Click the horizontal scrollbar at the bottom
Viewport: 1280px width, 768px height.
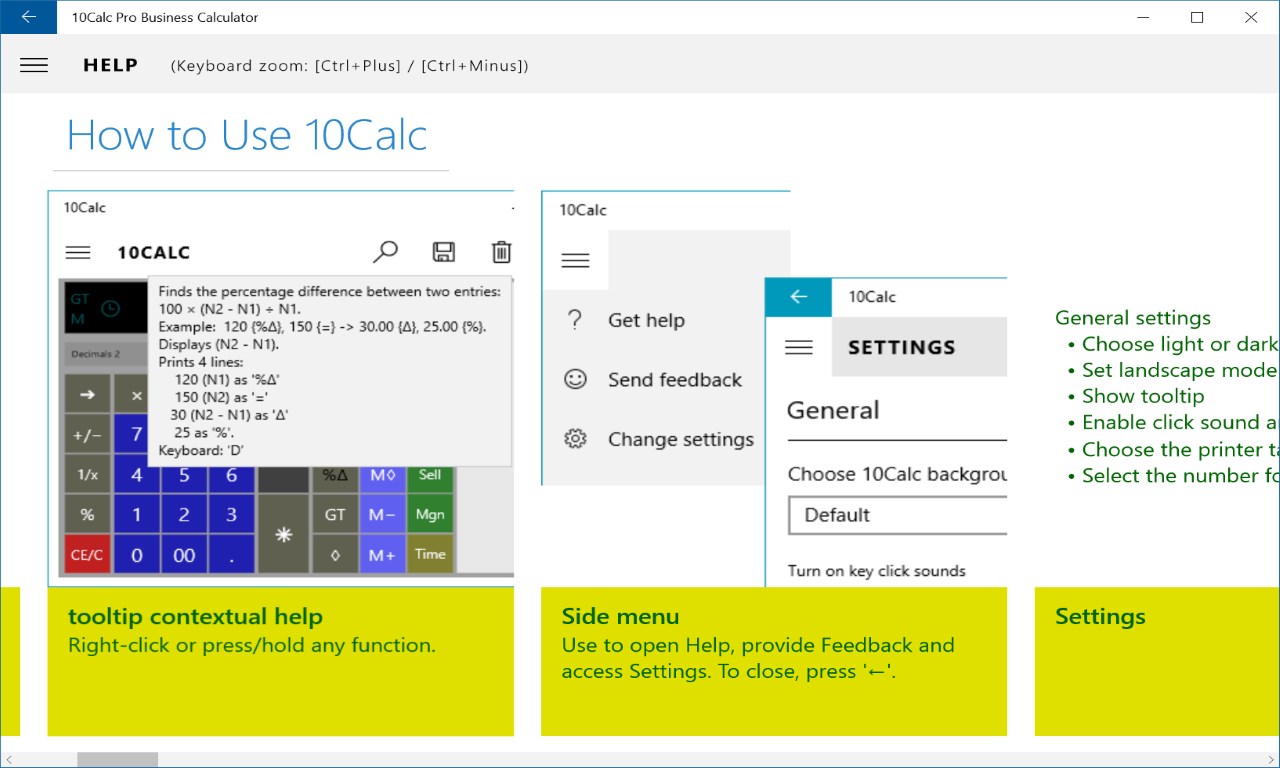click(117, 759)
